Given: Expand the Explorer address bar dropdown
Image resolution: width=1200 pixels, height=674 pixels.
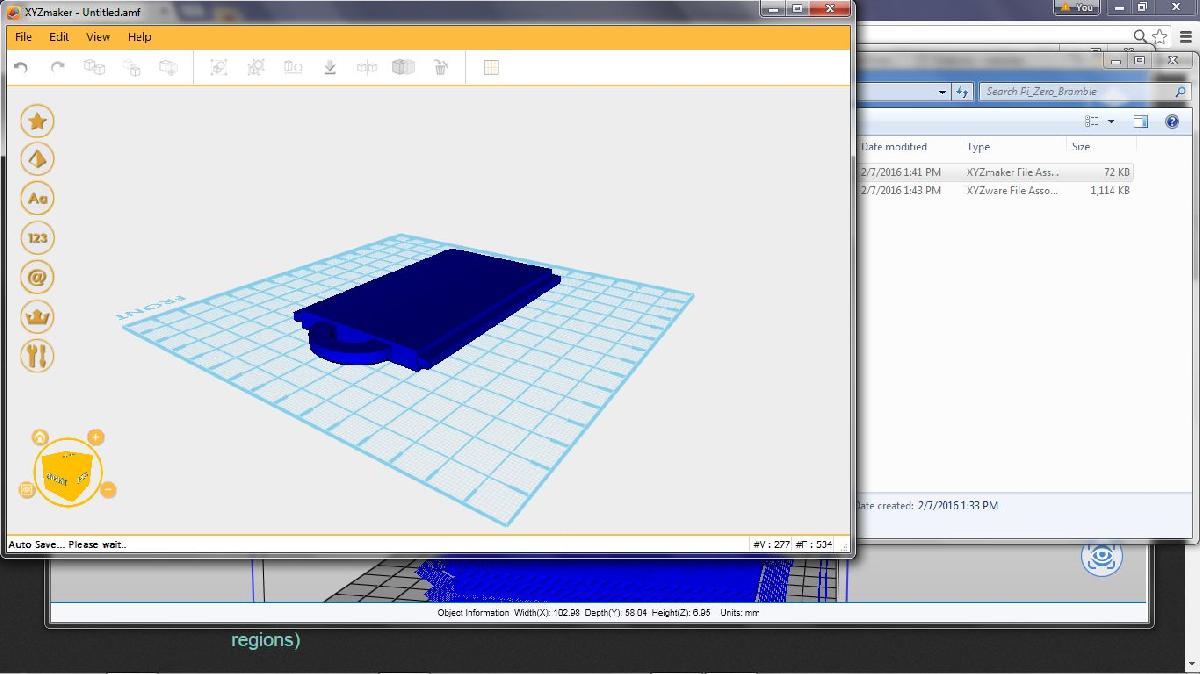Looking at the screenshot, I should pyautogui.click(x=942, y=92).
